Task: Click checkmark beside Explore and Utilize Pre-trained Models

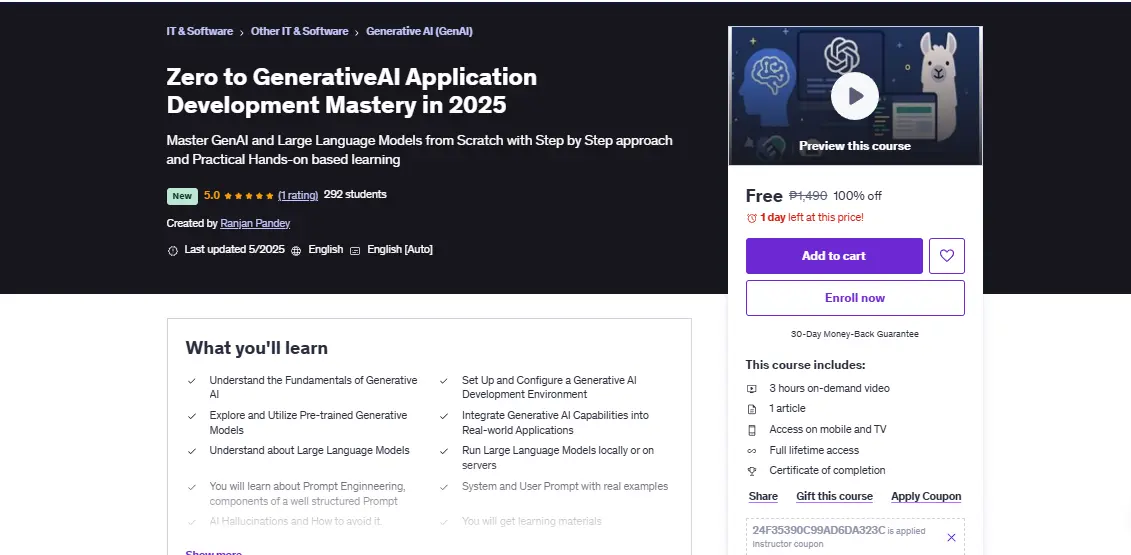Action: (192, 416)
